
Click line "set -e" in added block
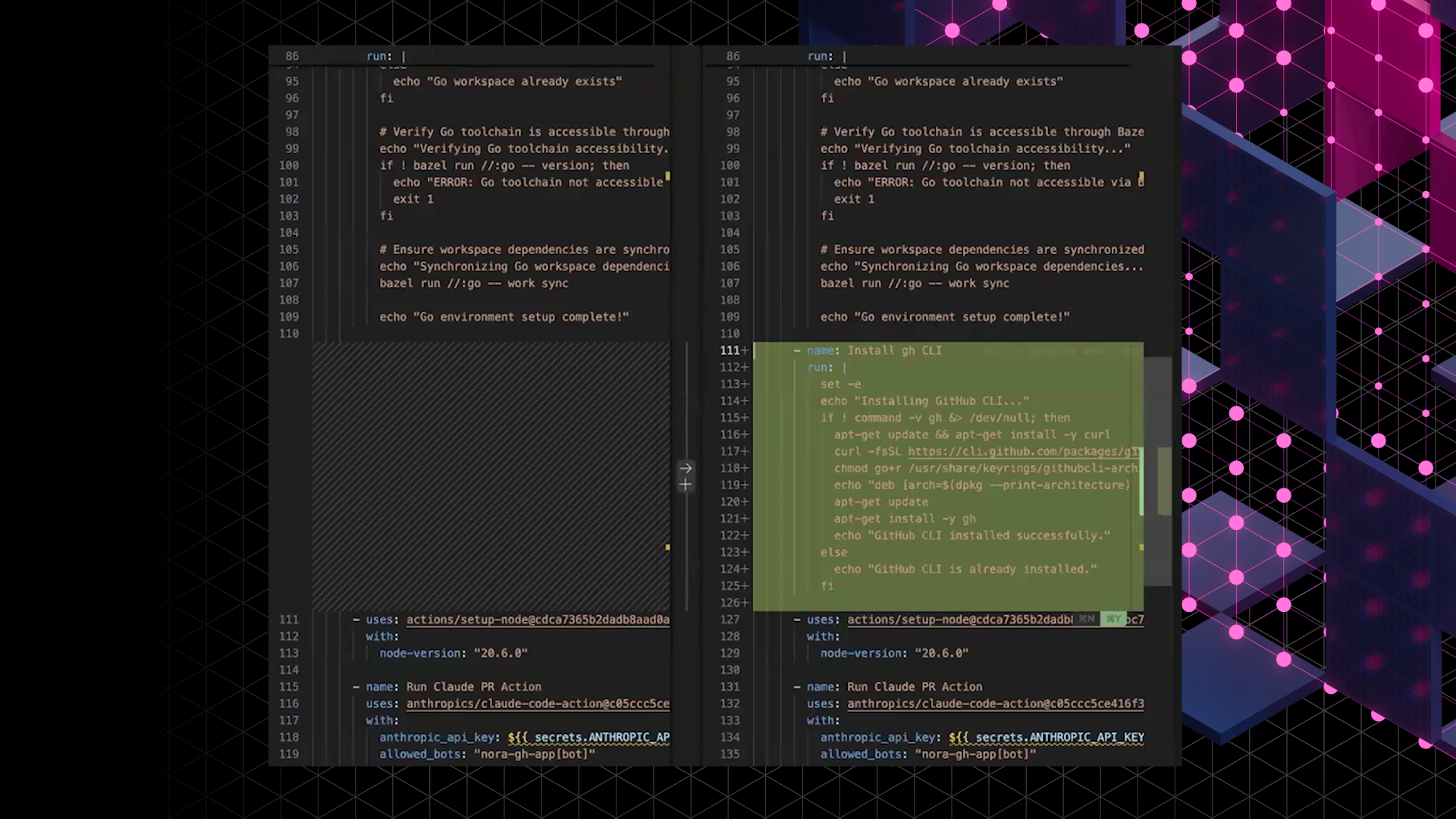point(840,384)
